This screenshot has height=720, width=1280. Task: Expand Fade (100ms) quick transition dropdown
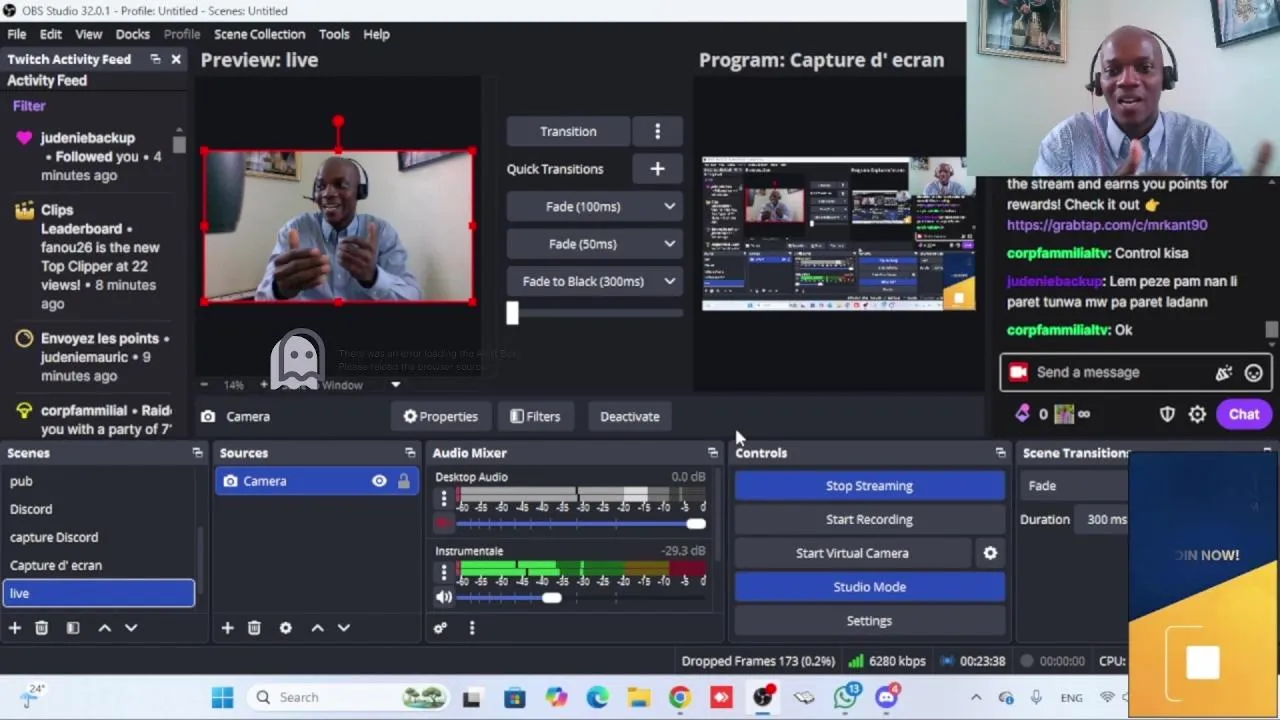tap(669, 206)
